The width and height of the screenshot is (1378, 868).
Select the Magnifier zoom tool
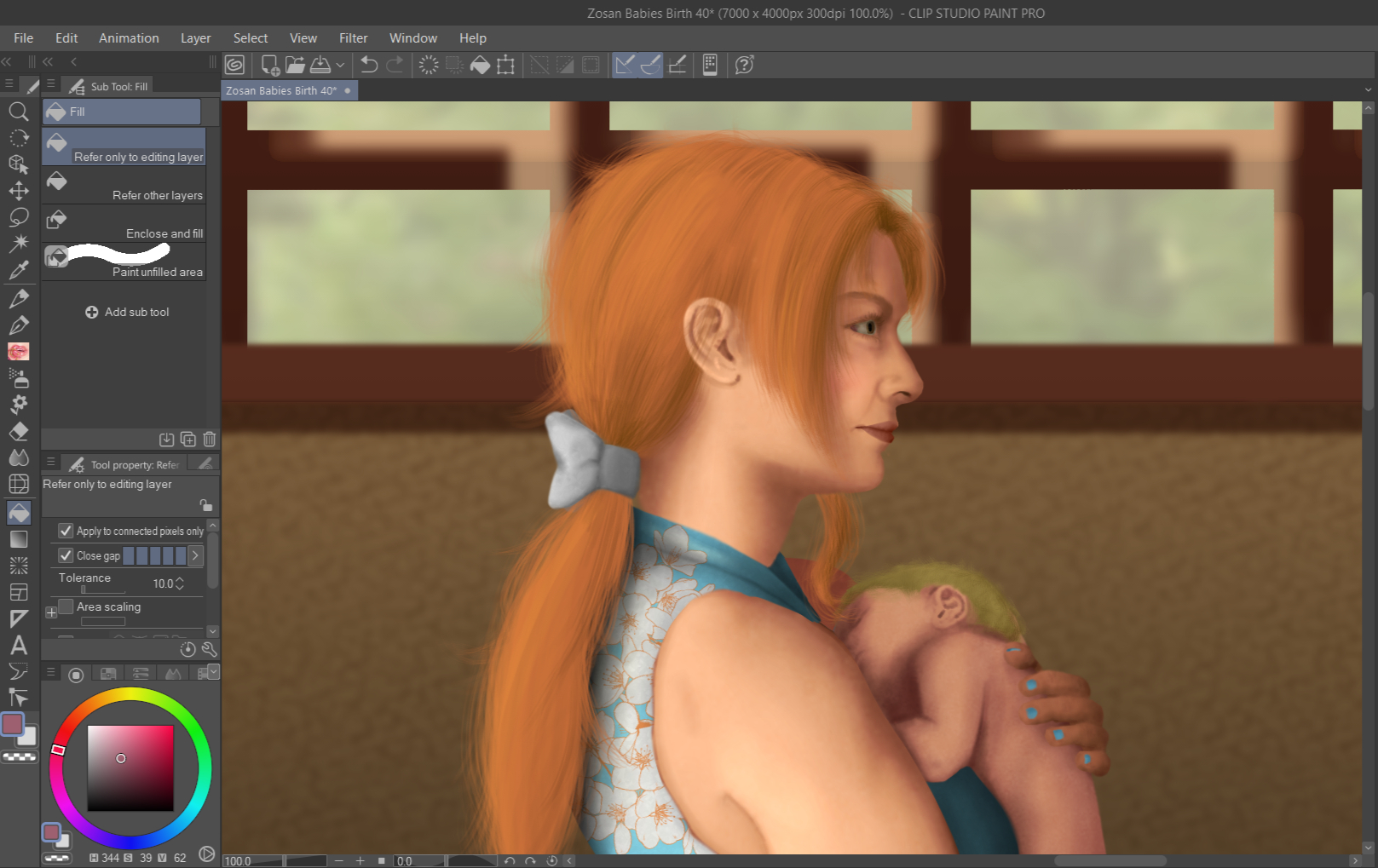tap(18, 112)
